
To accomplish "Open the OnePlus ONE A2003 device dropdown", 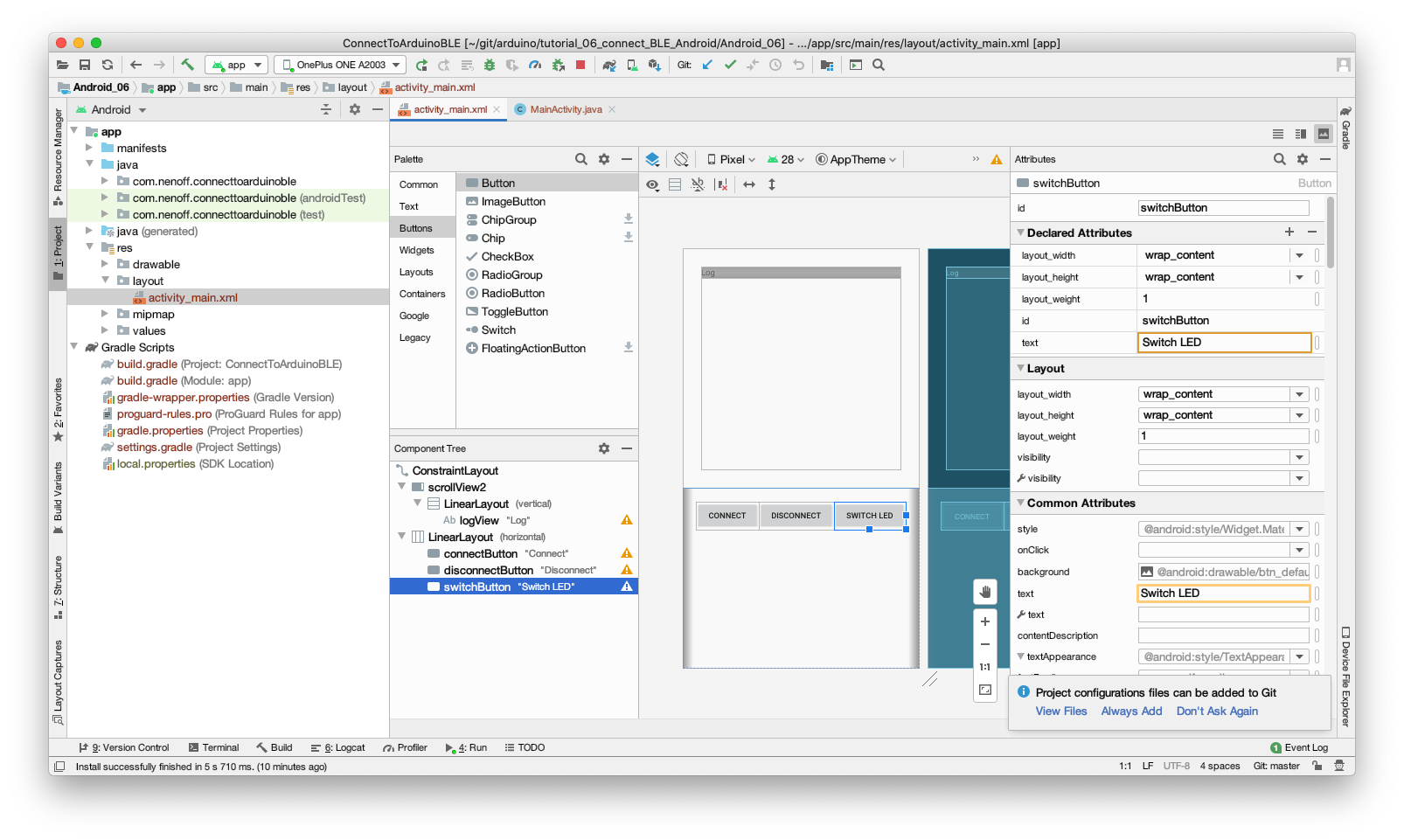I will [x=340, y=65].
